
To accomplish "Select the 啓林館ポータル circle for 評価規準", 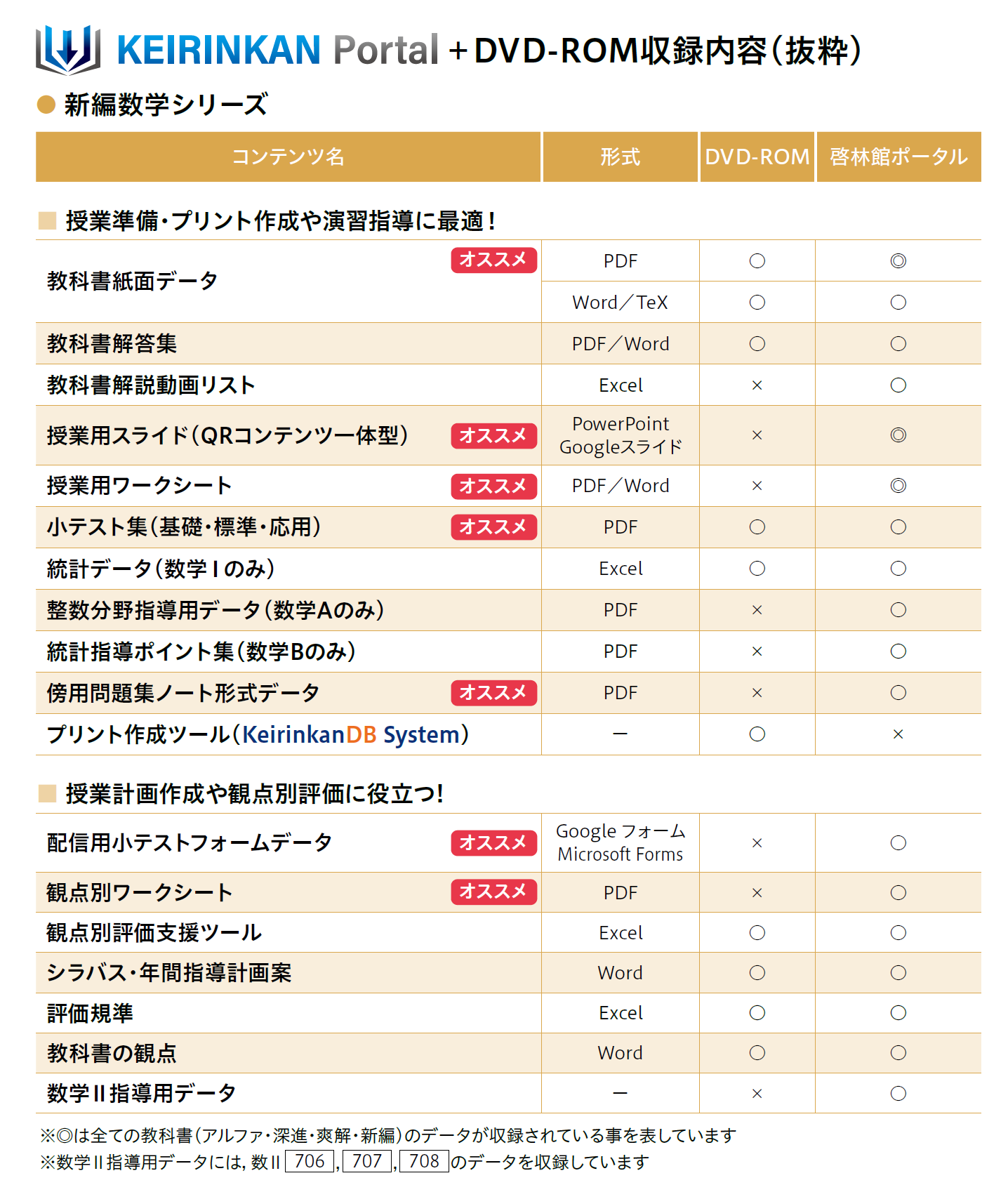I will click(x=898, y=1013).
